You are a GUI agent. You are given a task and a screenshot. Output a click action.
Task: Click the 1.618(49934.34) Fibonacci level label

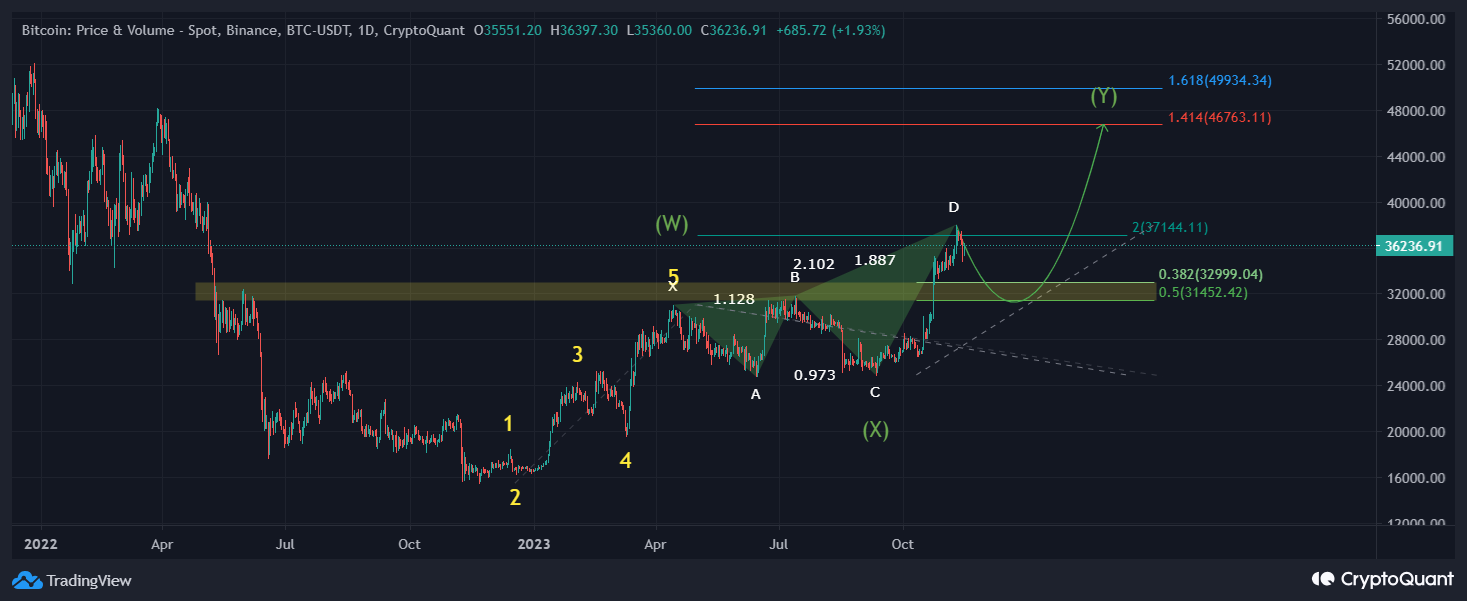(x=1219, y=79)
